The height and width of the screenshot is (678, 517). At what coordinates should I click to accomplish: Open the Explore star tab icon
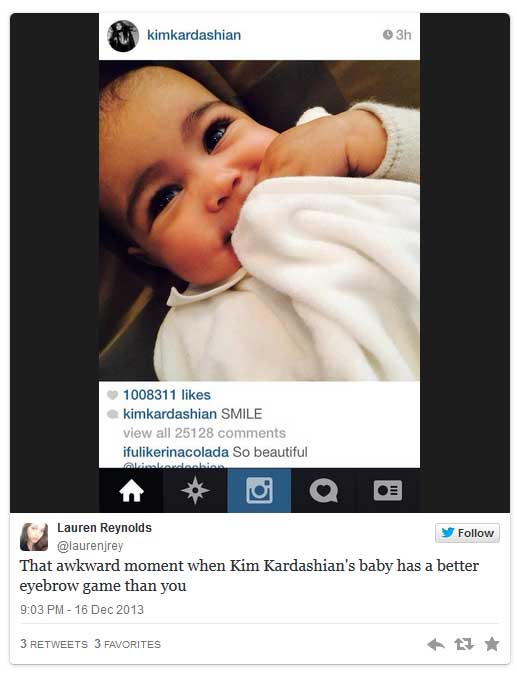(195, 491)
